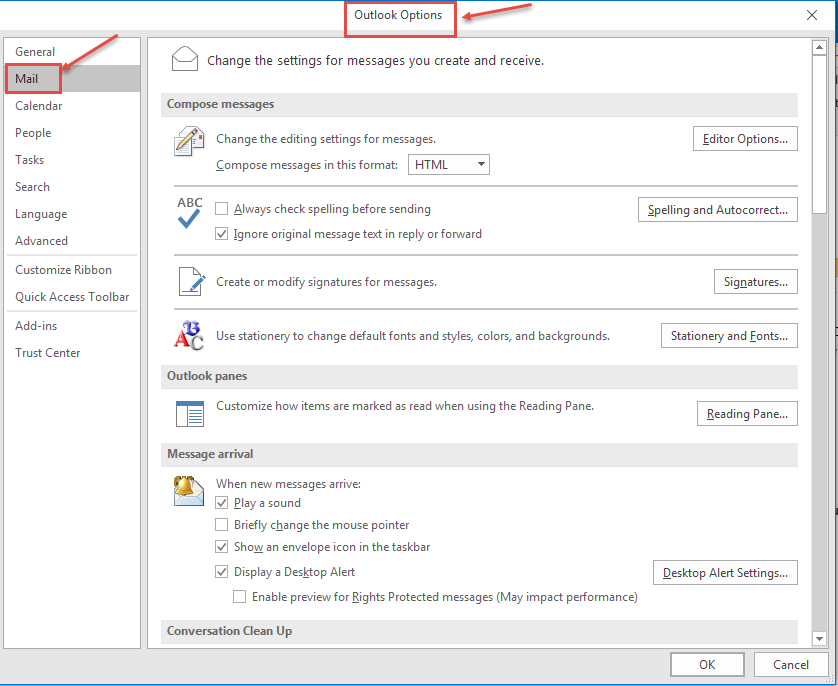Select the Add-ins category
The width and height of the screenshot is (838, 686).
pyautogui.click(x=72, y=325)
